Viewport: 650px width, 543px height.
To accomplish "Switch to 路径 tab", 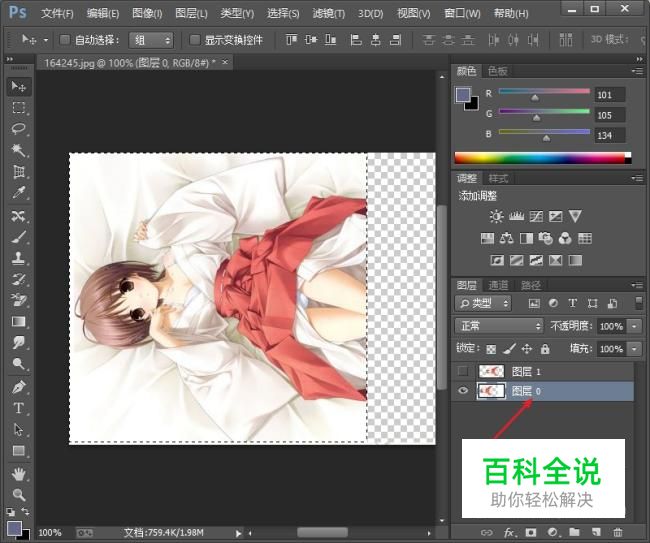I will 531,285.
